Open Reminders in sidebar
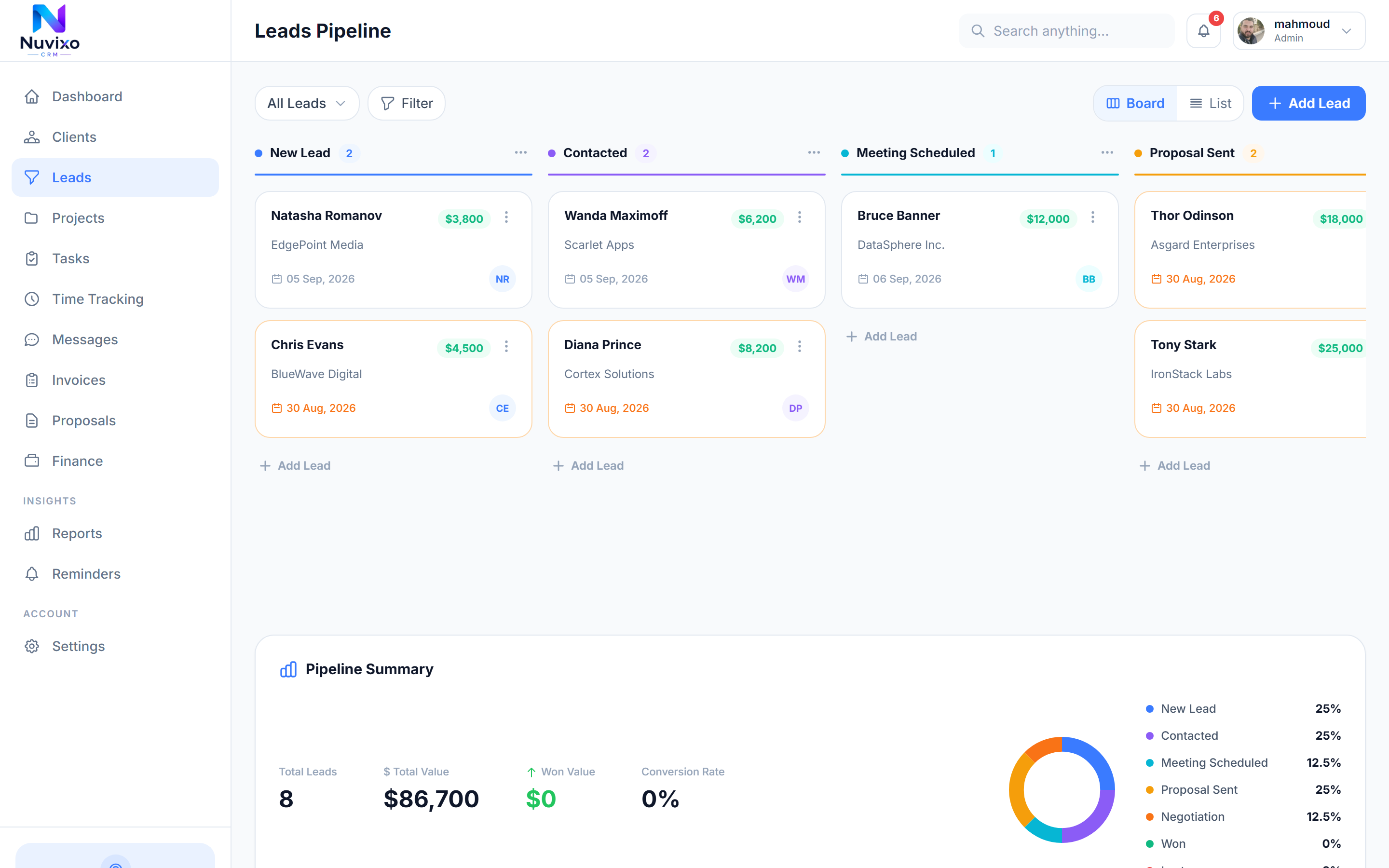This screenshot has width=1389, height=868. pos(115,574)
